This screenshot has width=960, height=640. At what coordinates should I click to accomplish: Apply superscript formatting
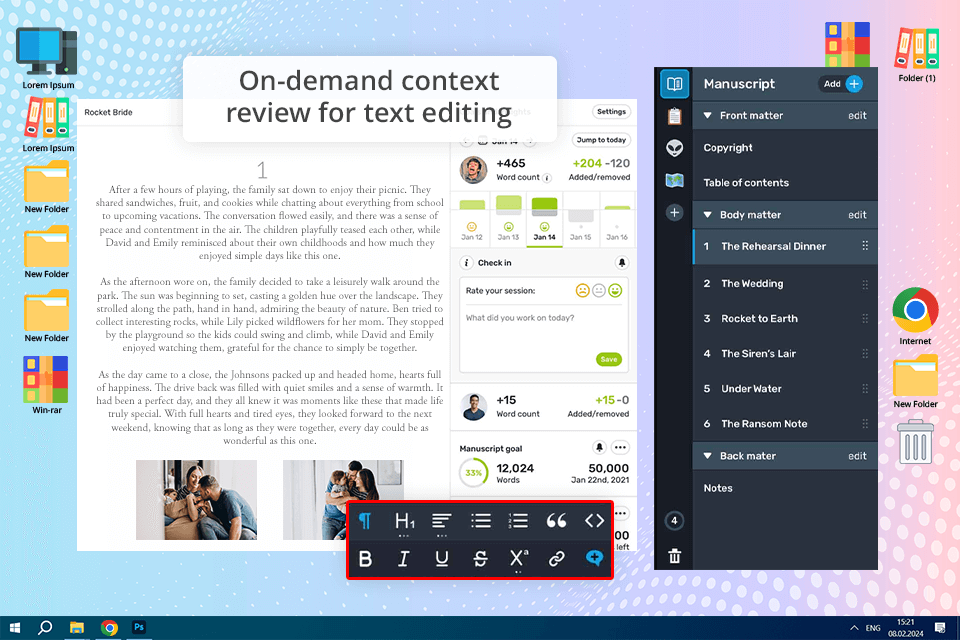(519, 558)
